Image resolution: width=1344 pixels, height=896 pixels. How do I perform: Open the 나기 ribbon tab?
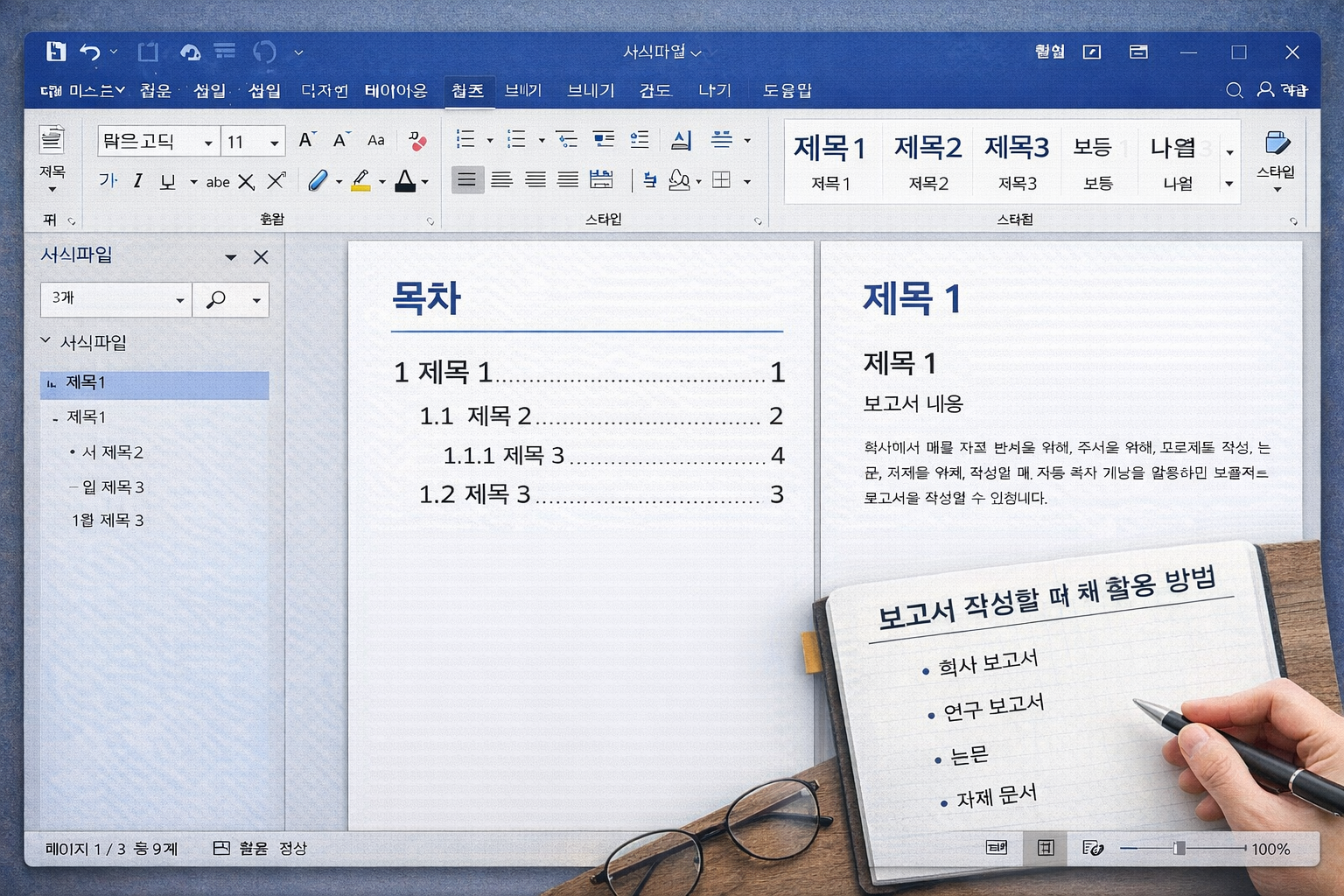point(714,90)
